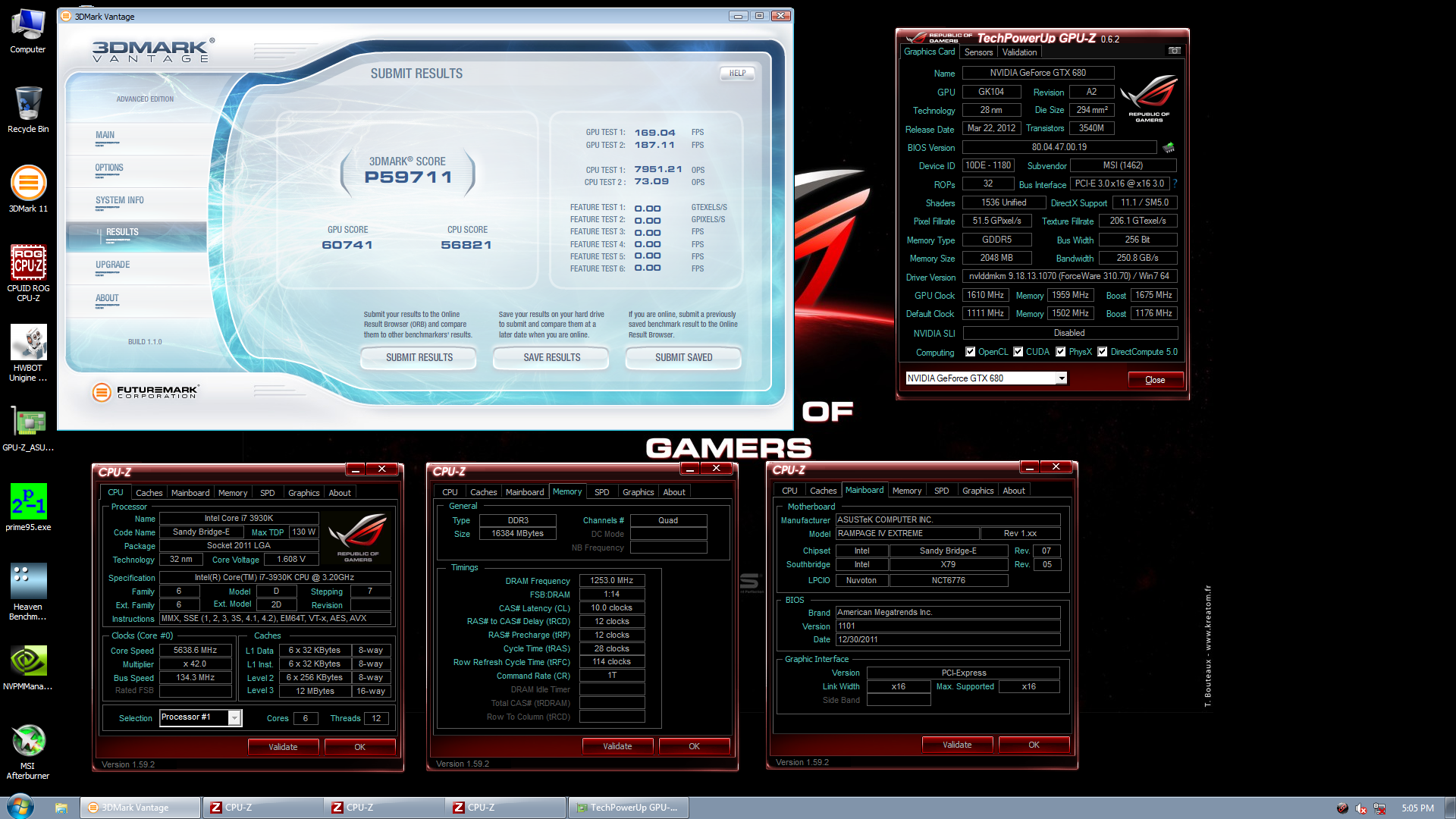This screenshot has height=819, width=1456.
Task: Click GPU-Z screenshot camera icon
Action: pyautogui.click(x=1174, y=51)
